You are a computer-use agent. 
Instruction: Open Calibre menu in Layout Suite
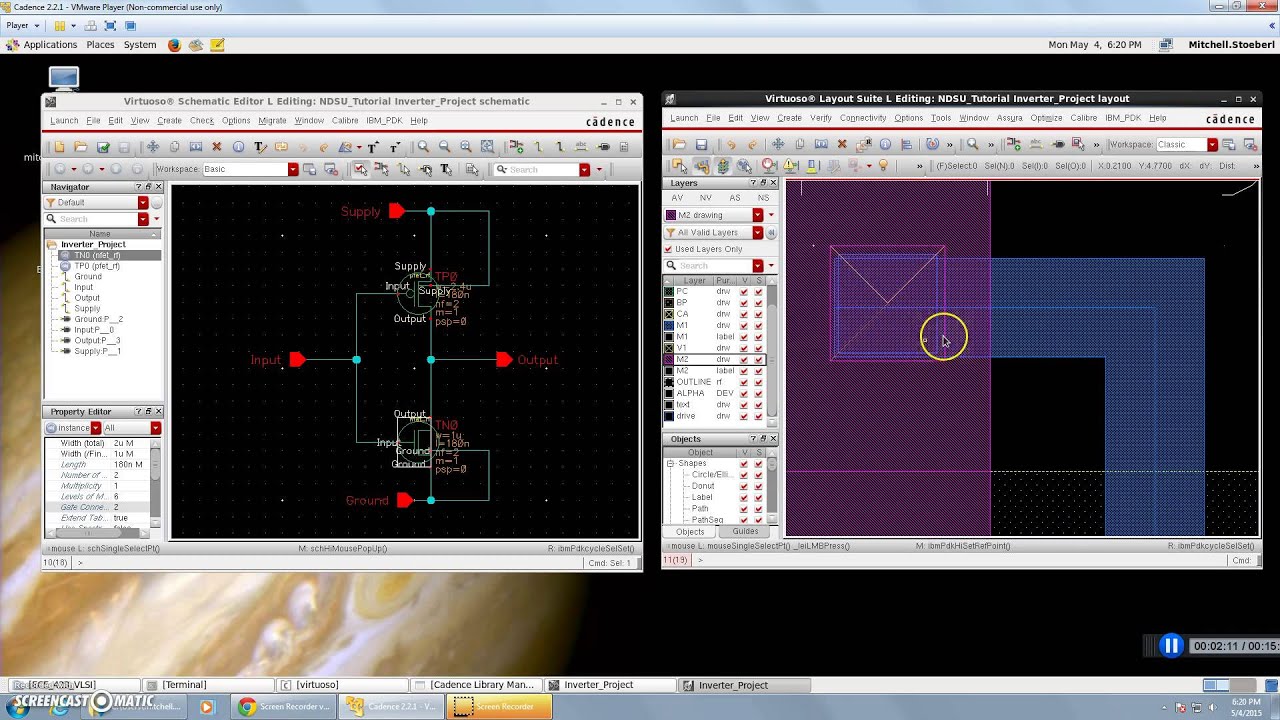tap(1084, 118)
